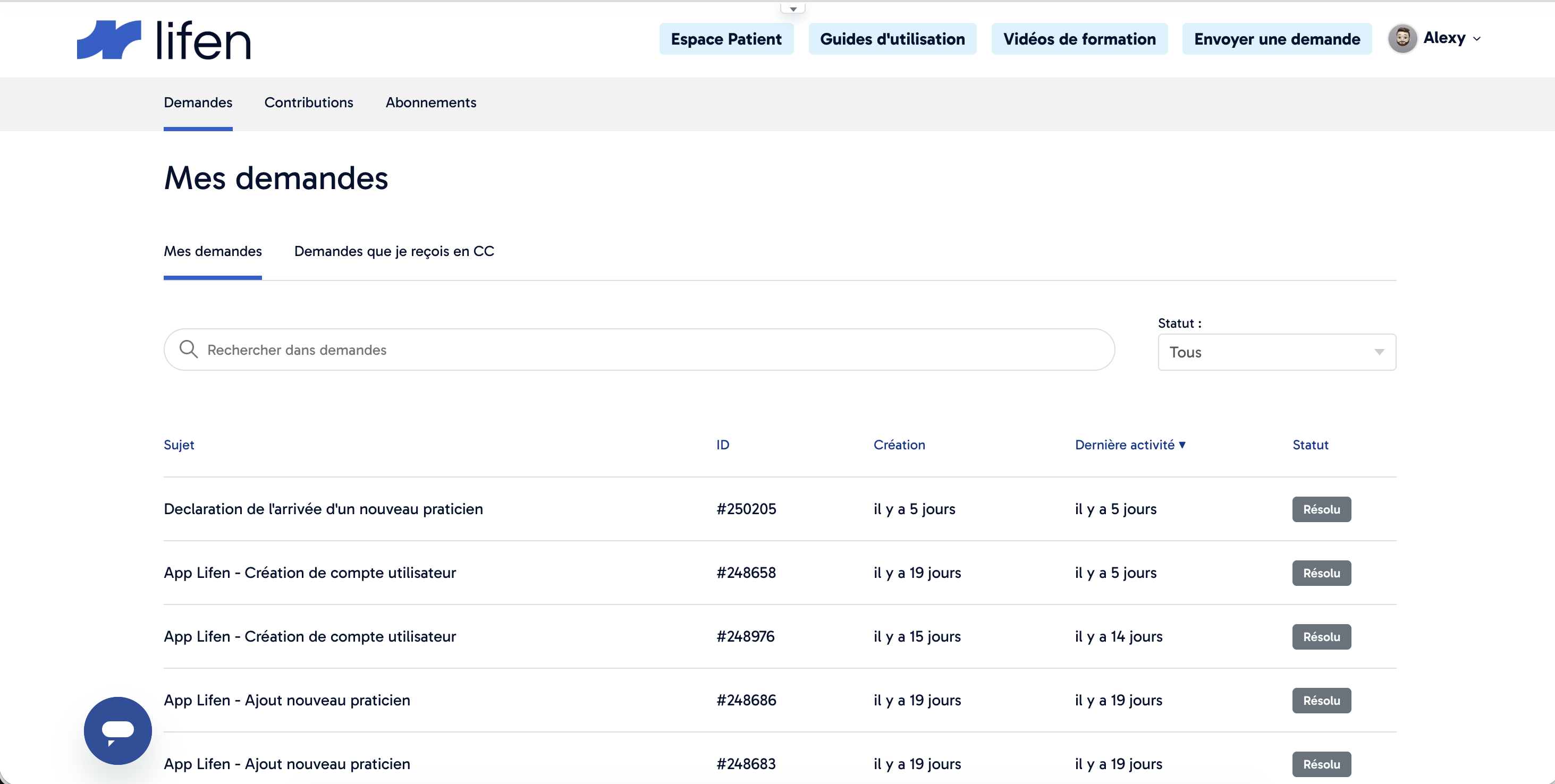1555x784 pixels.
Task: Switch to the Contributions tab
Action: (x=308, y=103)
